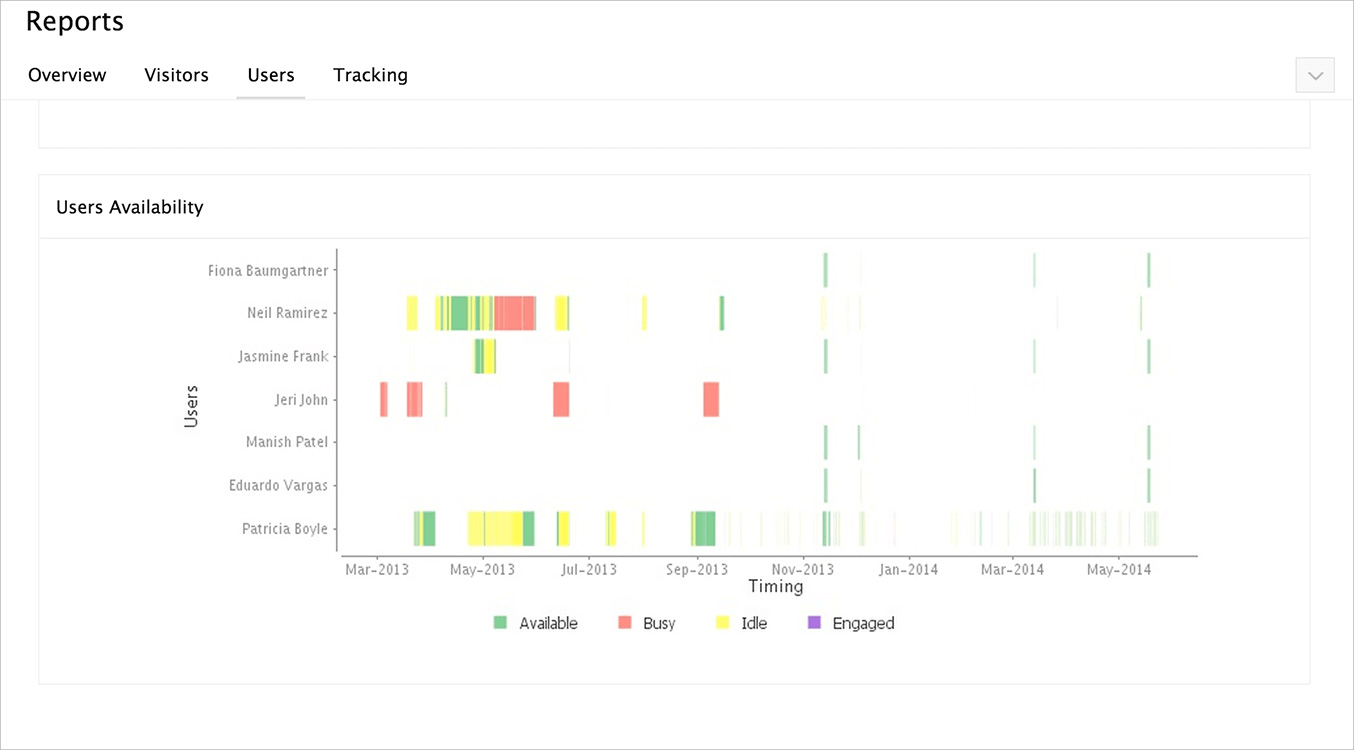Viewport: 1354px width, 750px height.
Task: Click the Available legend label
Action: click(x=548, y=623)
